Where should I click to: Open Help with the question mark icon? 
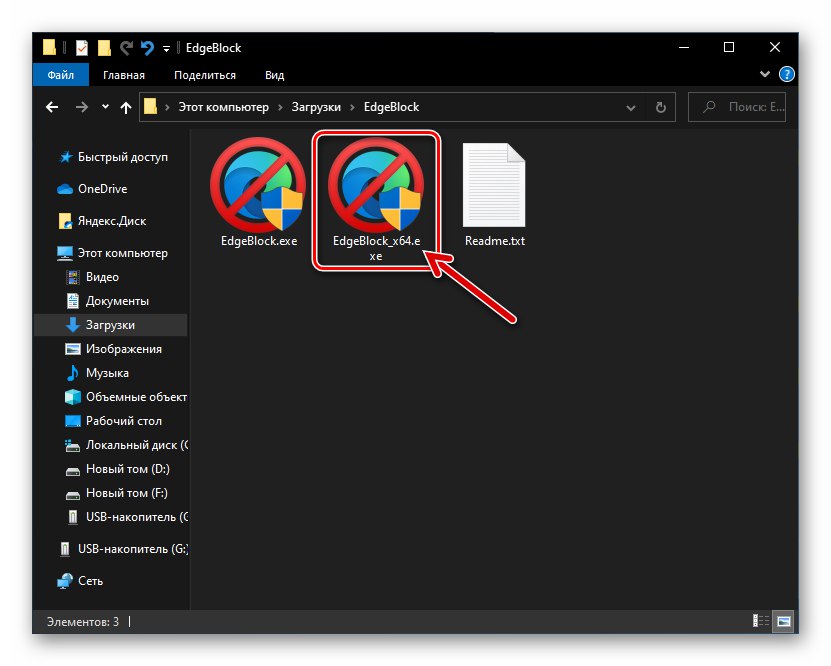click(786, 74)
